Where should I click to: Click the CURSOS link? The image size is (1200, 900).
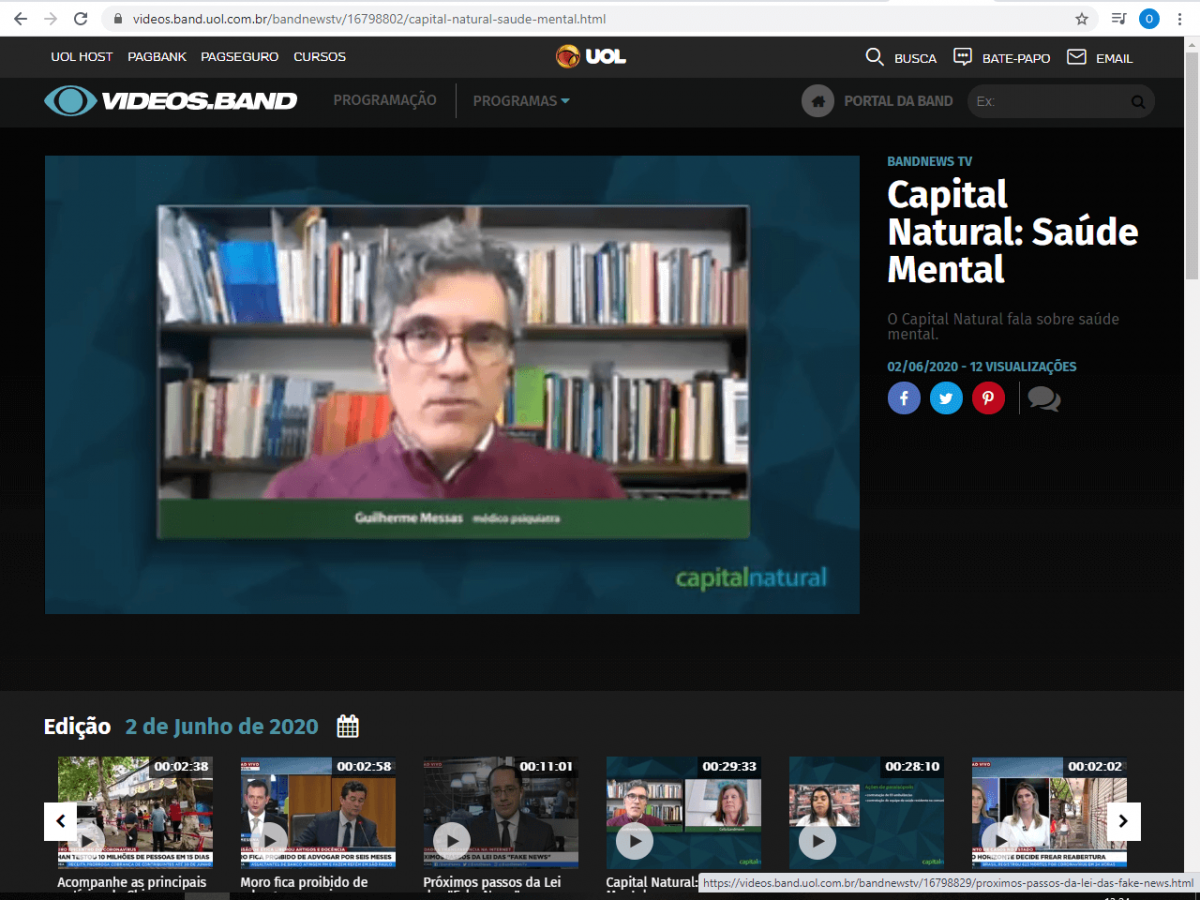click(x=320, y=57)
